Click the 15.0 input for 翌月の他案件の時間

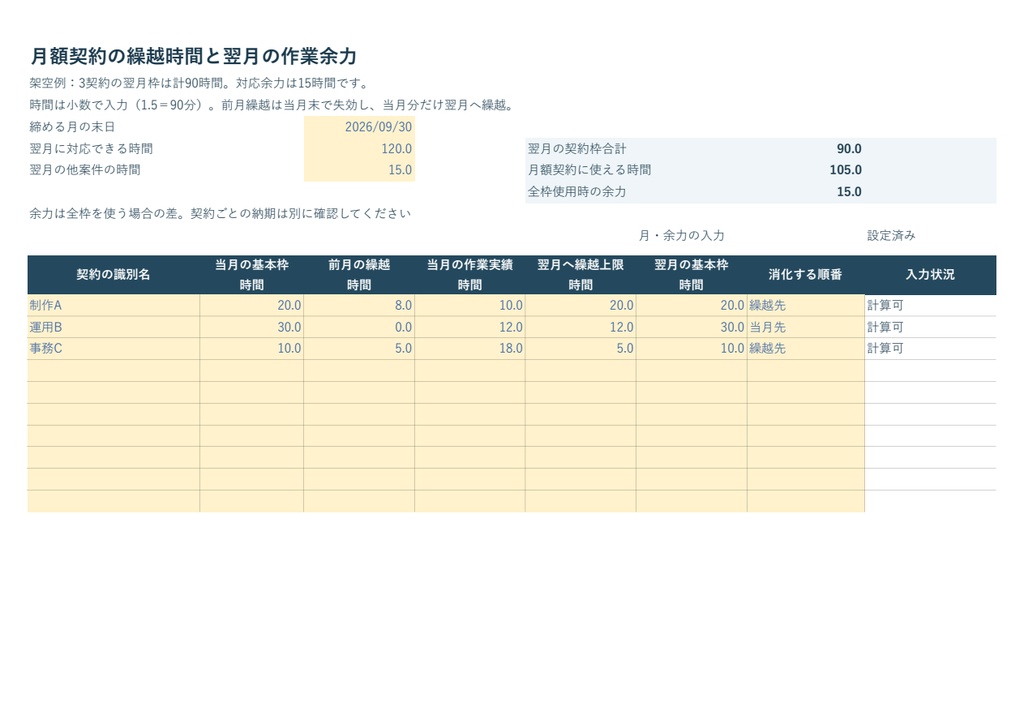click(359, 170)
